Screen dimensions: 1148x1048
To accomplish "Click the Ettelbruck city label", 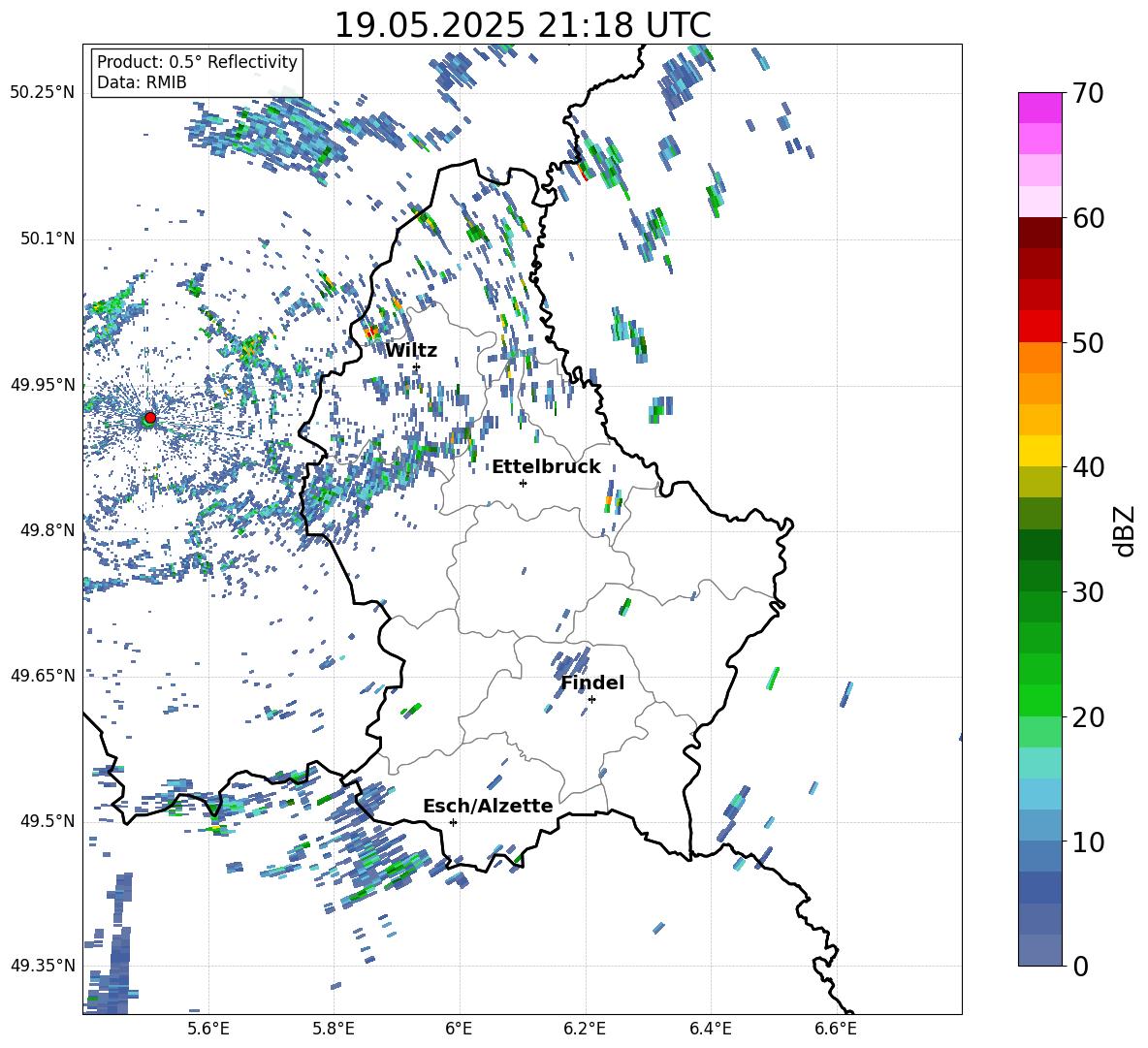I will pyautogui.click(x=546, y=467).
